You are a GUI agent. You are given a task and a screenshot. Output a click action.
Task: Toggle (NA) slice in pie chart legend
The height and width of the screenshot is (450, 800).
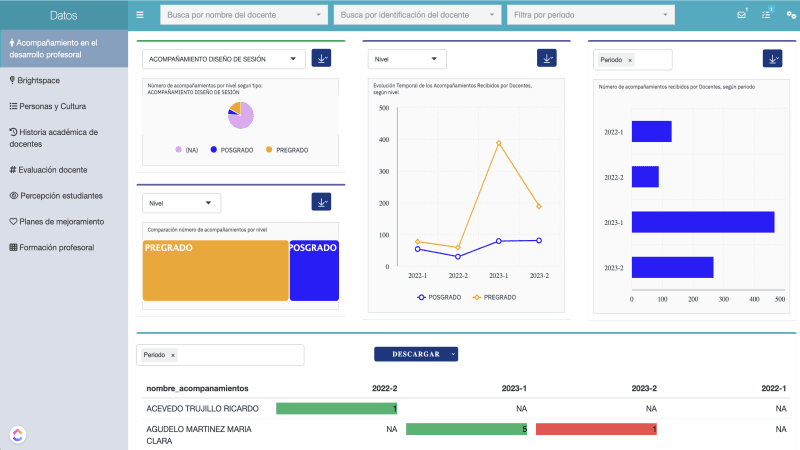coord(186,150)
